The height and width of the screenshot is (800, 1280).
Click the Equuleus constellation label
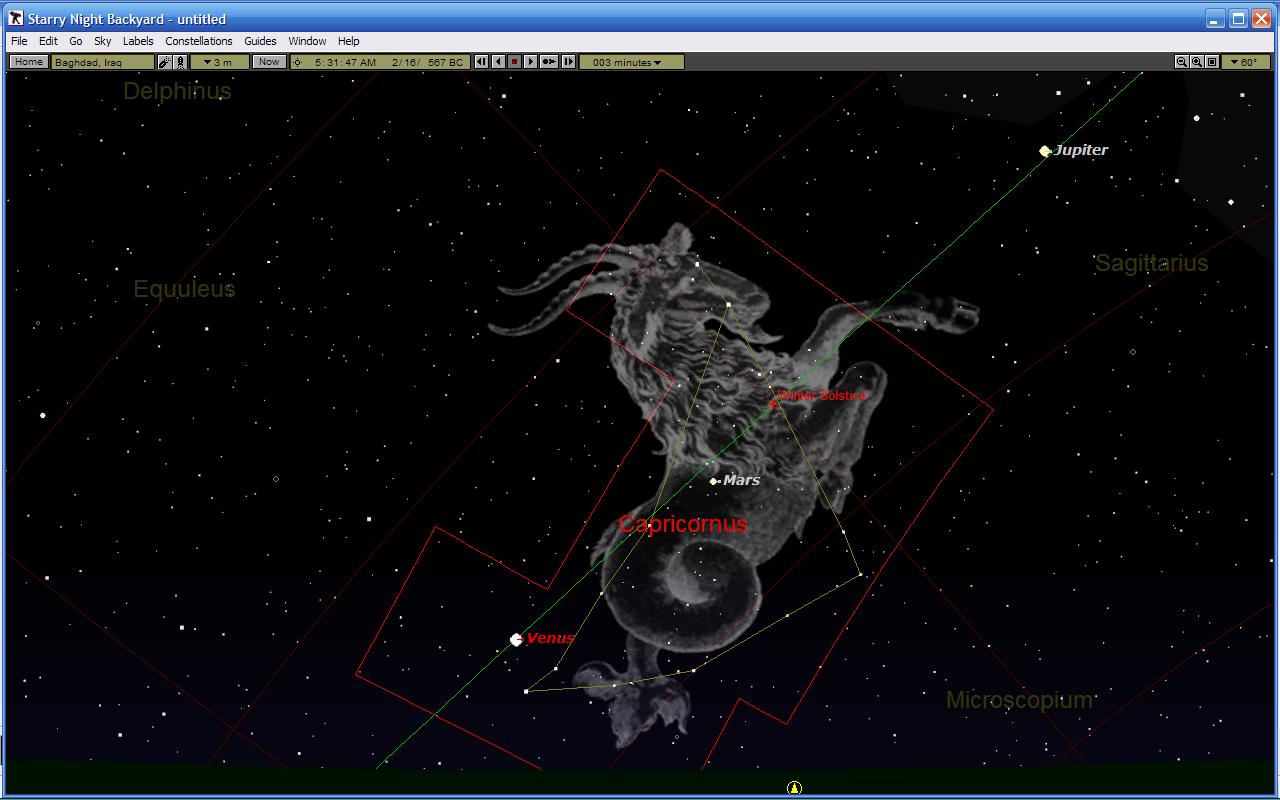click(184, 289)
